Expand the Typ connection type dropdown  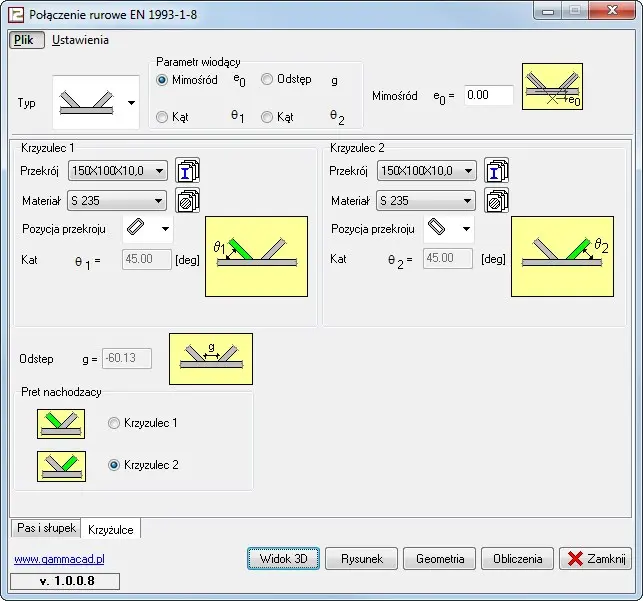pyautogui.click(x=131, y=103)
